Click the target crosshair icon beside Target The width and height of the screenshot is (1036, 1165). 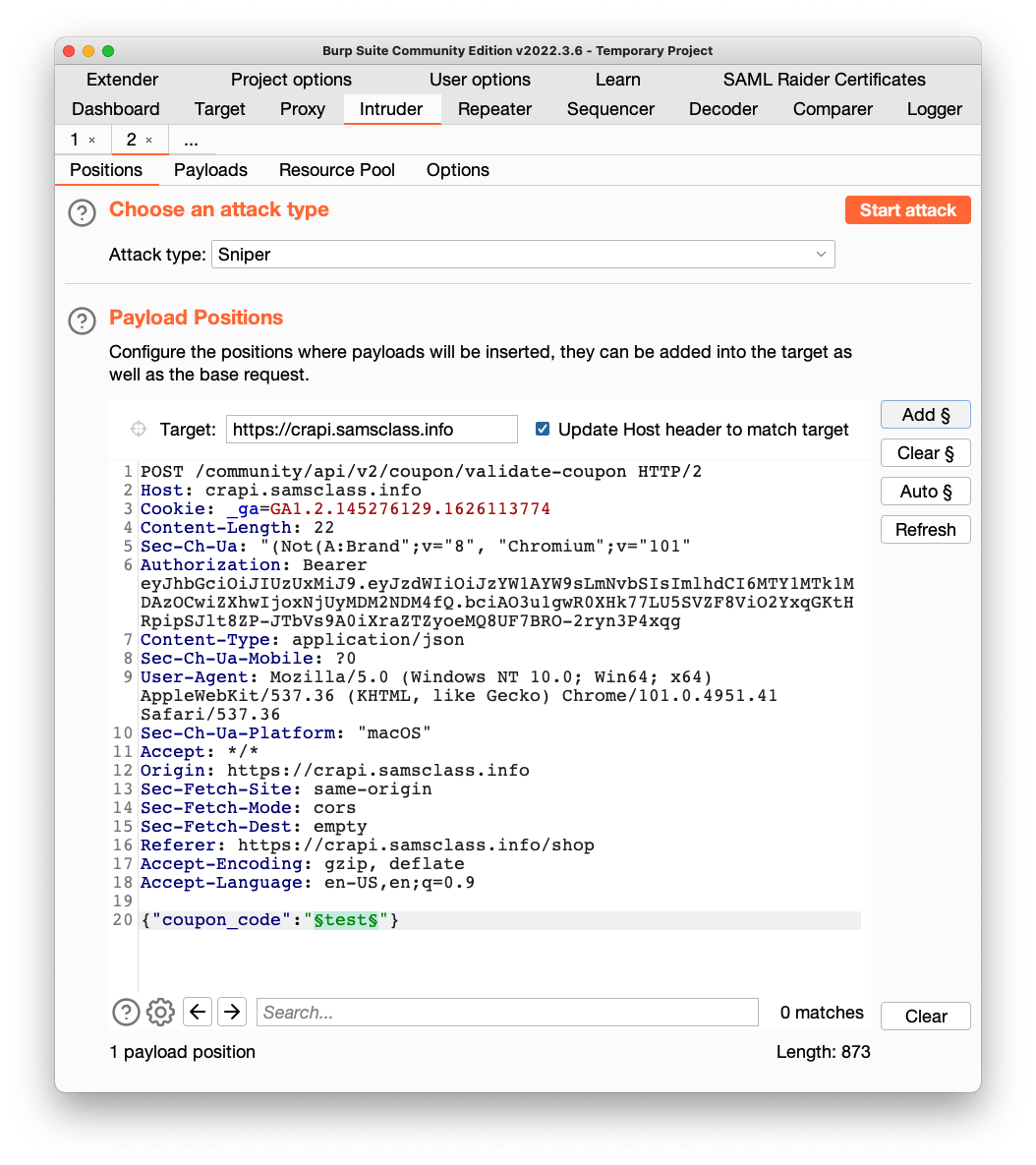139,429
